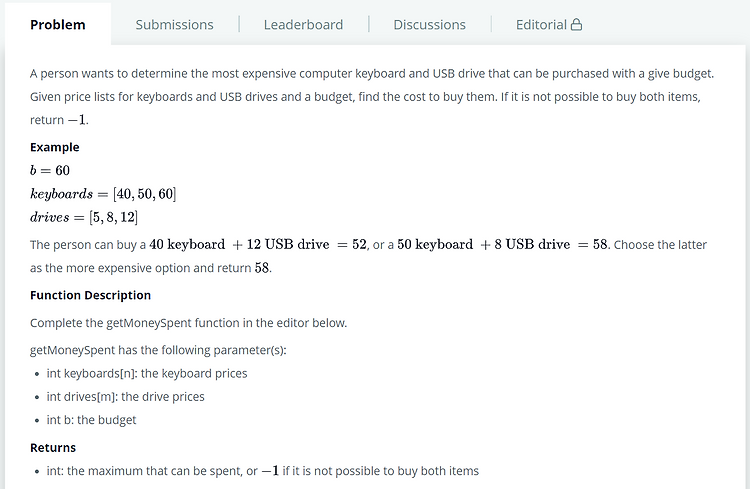
Task: Click the Editorial lock icon
Action: click(576, 24)
